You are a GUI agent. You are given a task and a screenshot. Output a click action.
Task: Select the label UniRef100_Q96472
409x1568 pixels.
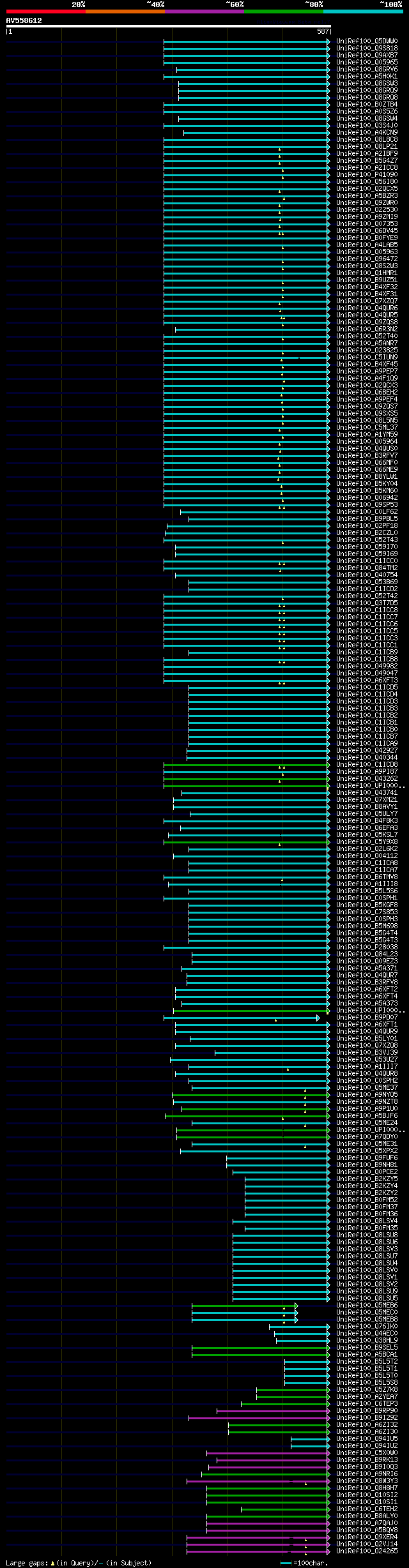coord(367,259)
